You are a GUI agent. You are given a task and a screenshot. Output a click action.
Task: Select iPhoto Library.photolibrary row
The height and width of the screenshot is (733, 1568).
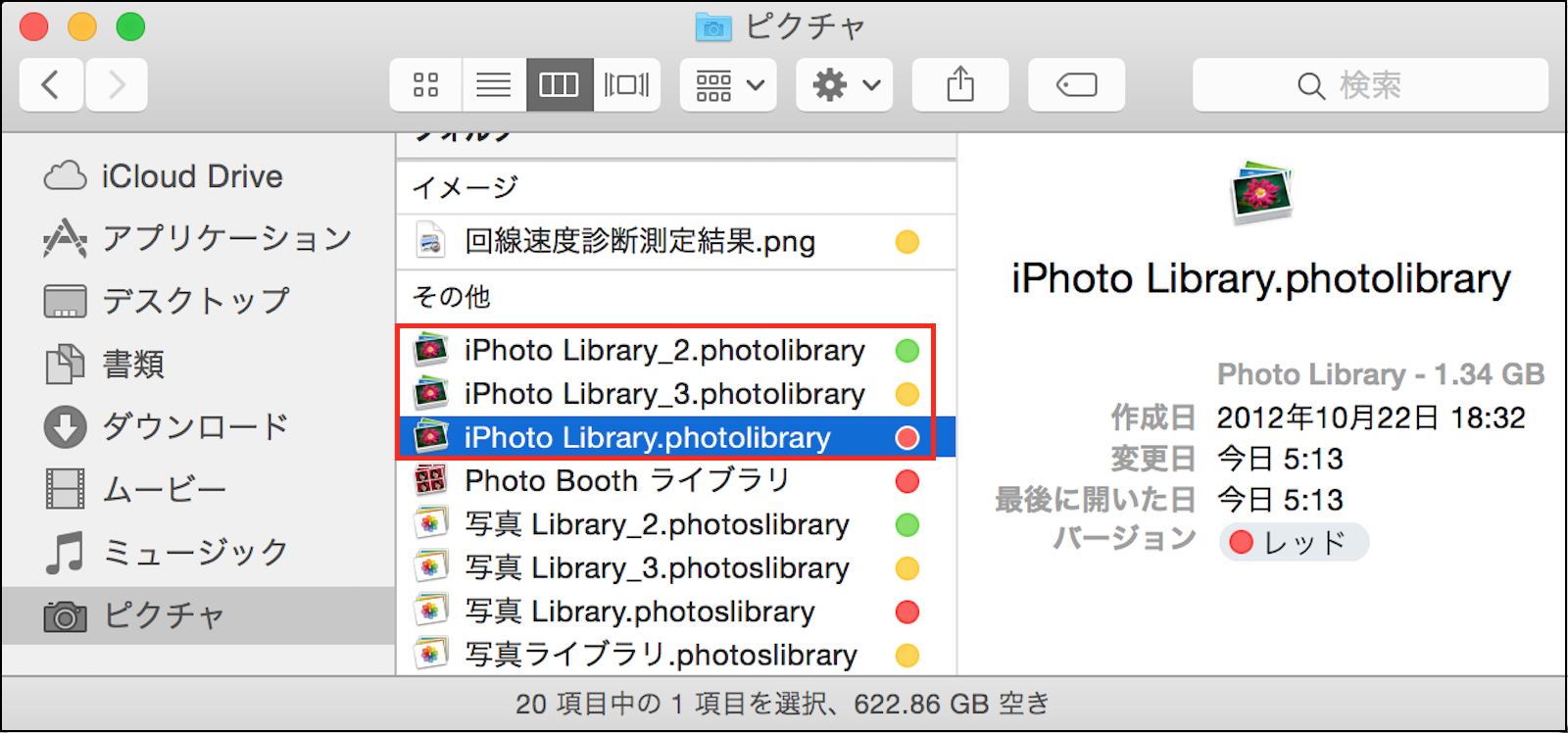click(676, 437)
